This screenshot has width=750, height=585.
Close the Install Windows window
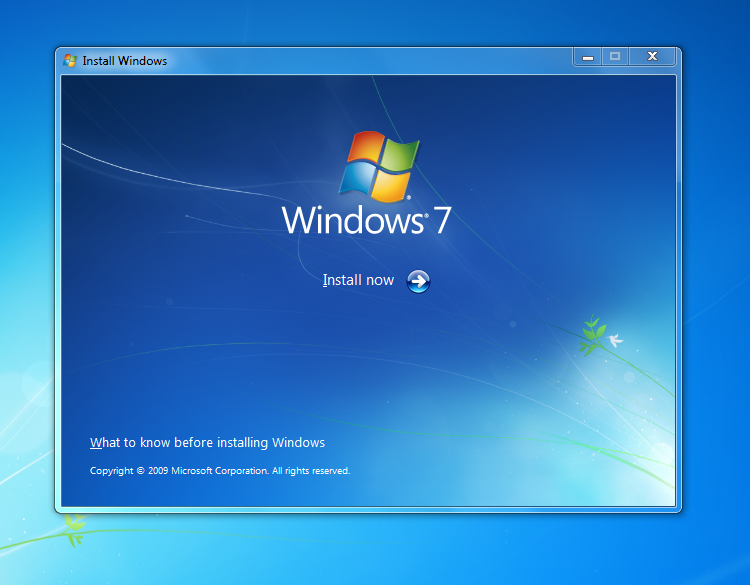[652, 57]
